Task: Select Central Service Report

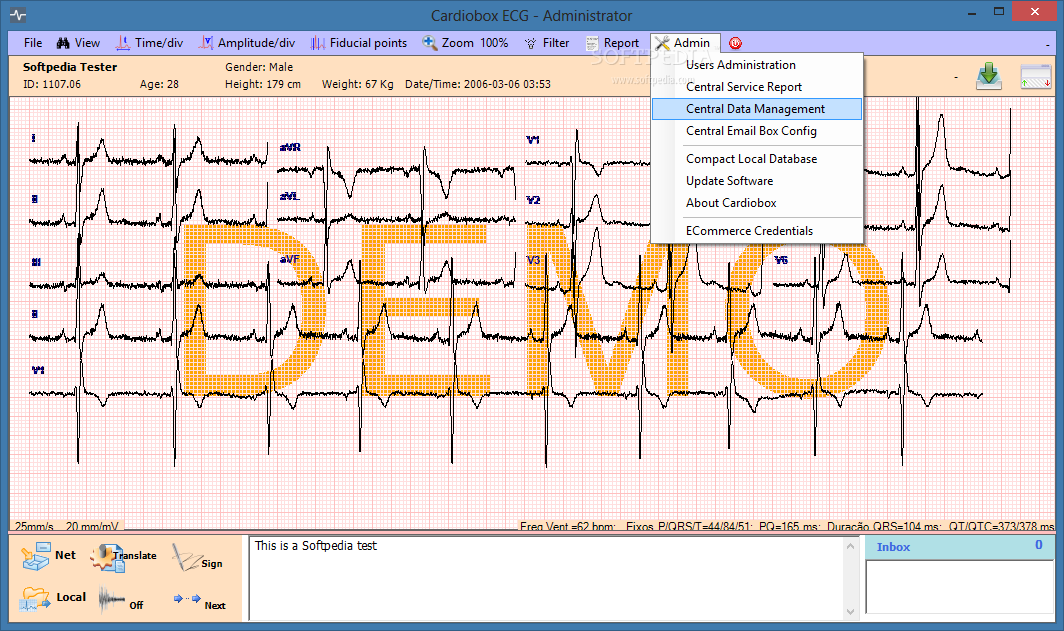Action: click(x=757, y=87)
